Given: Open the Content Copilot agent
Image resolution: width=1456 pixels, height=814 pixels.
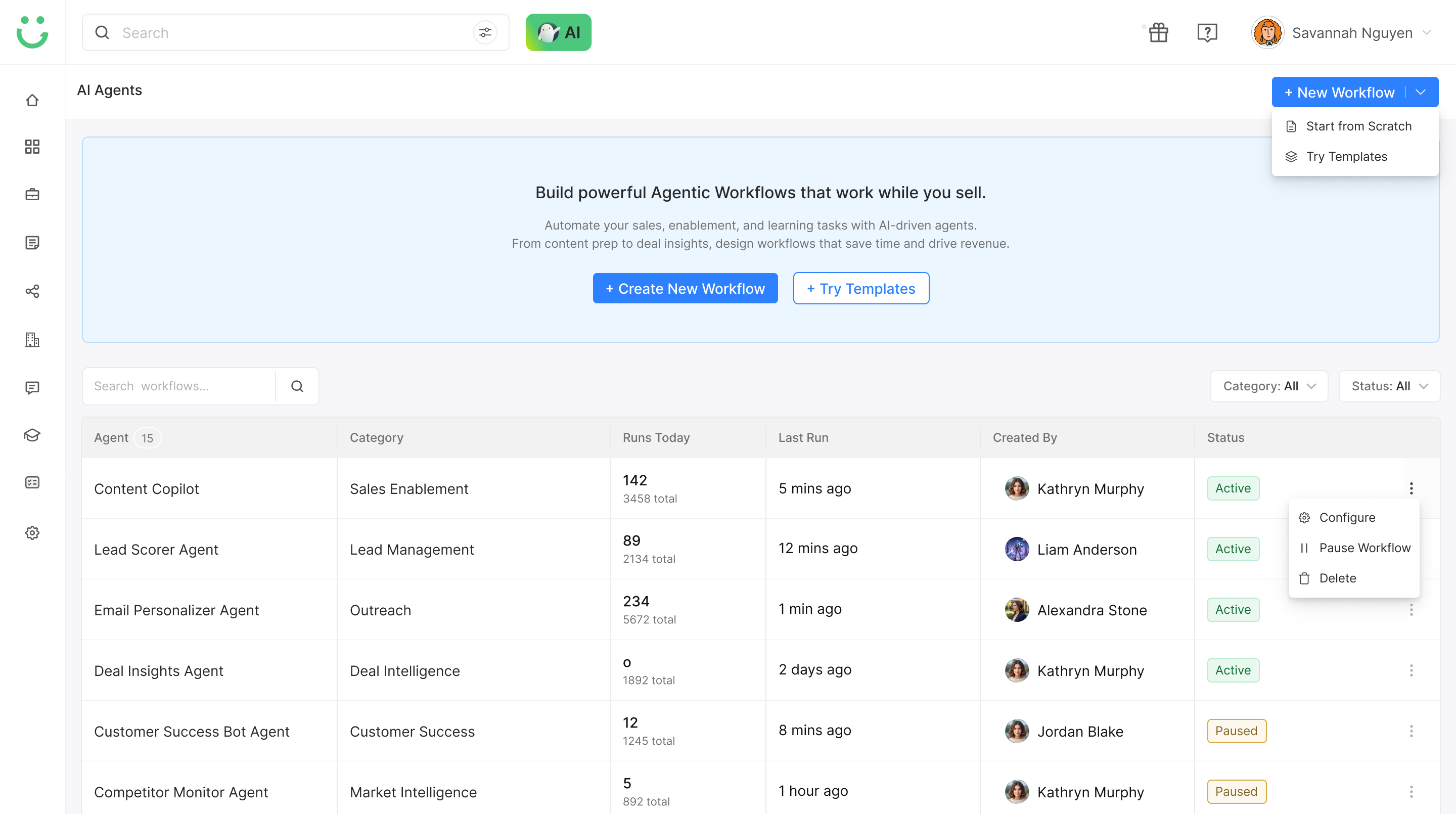Looking at the screenshot, I should pos(147,489).
